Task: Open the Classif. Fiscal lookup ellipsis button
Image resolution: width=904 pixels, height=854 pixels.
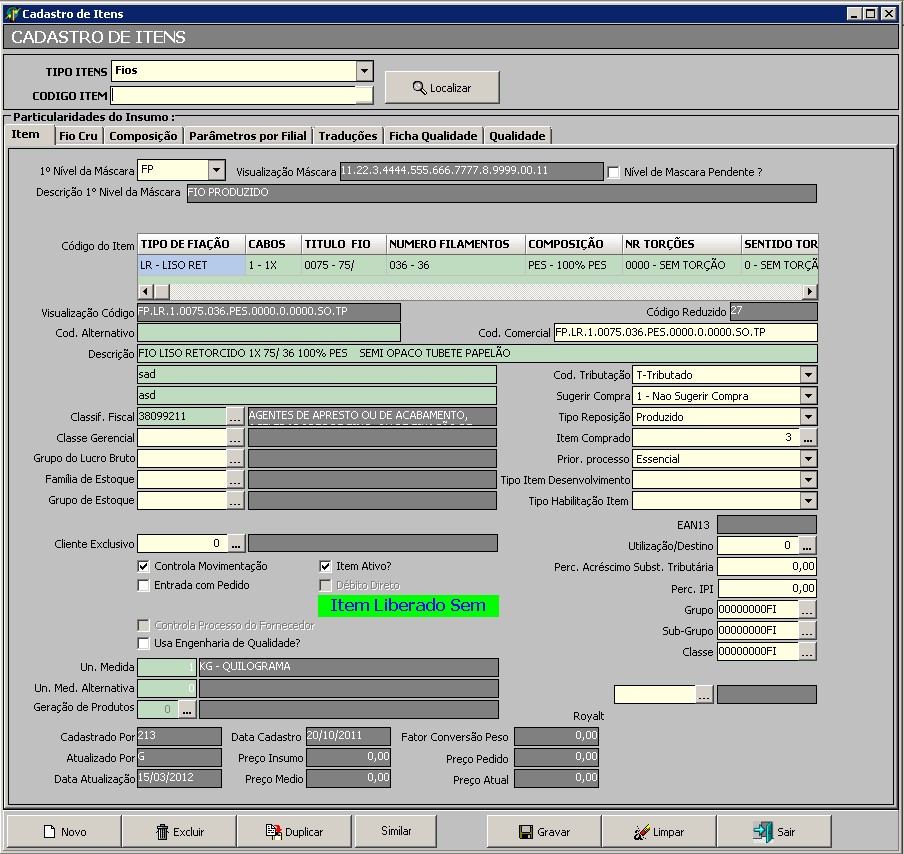Action: click(x=235, y=416)
